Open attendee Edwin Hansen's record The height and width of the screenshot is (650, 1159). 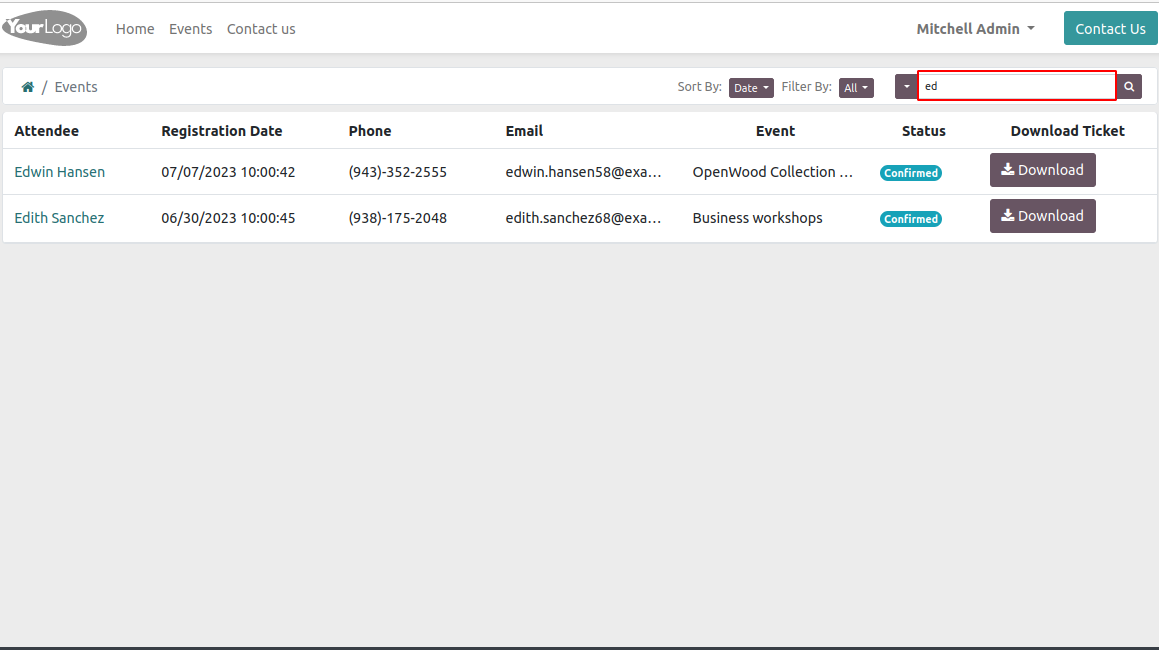pyautogui.click(x=60, y=172)
